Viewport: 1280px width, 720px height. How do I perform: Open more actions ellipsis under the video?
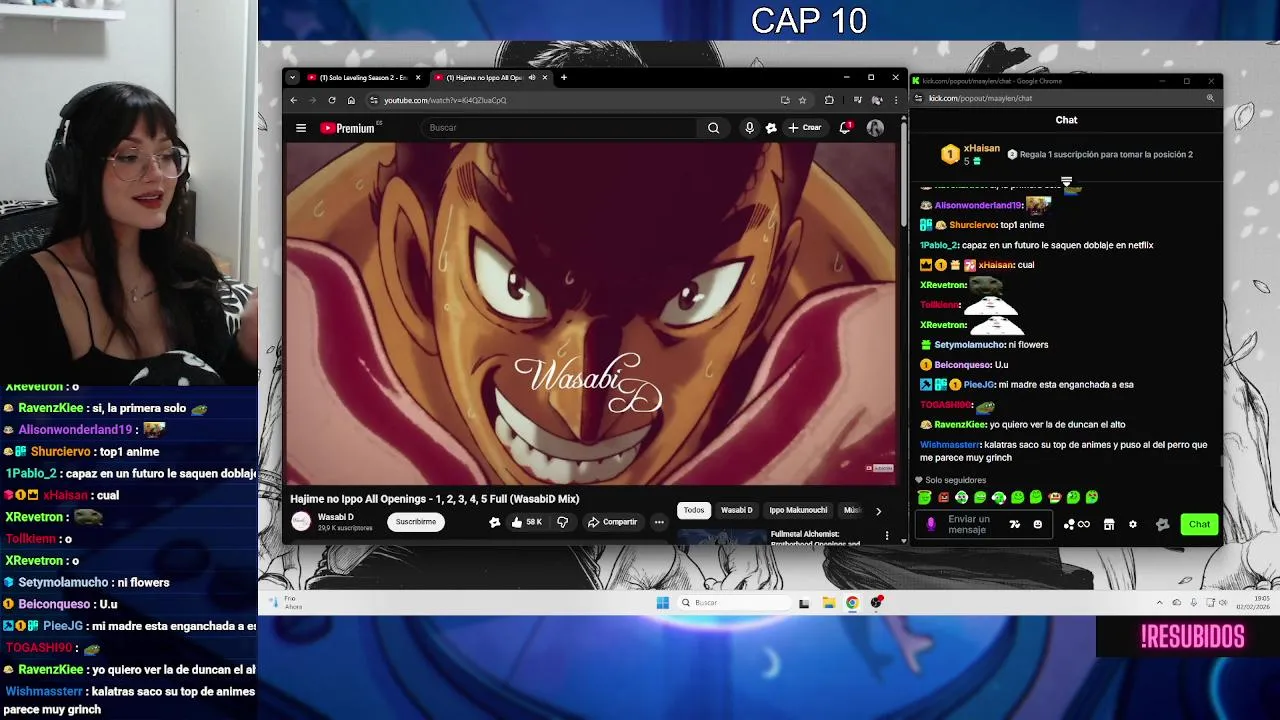click(659, 522)
